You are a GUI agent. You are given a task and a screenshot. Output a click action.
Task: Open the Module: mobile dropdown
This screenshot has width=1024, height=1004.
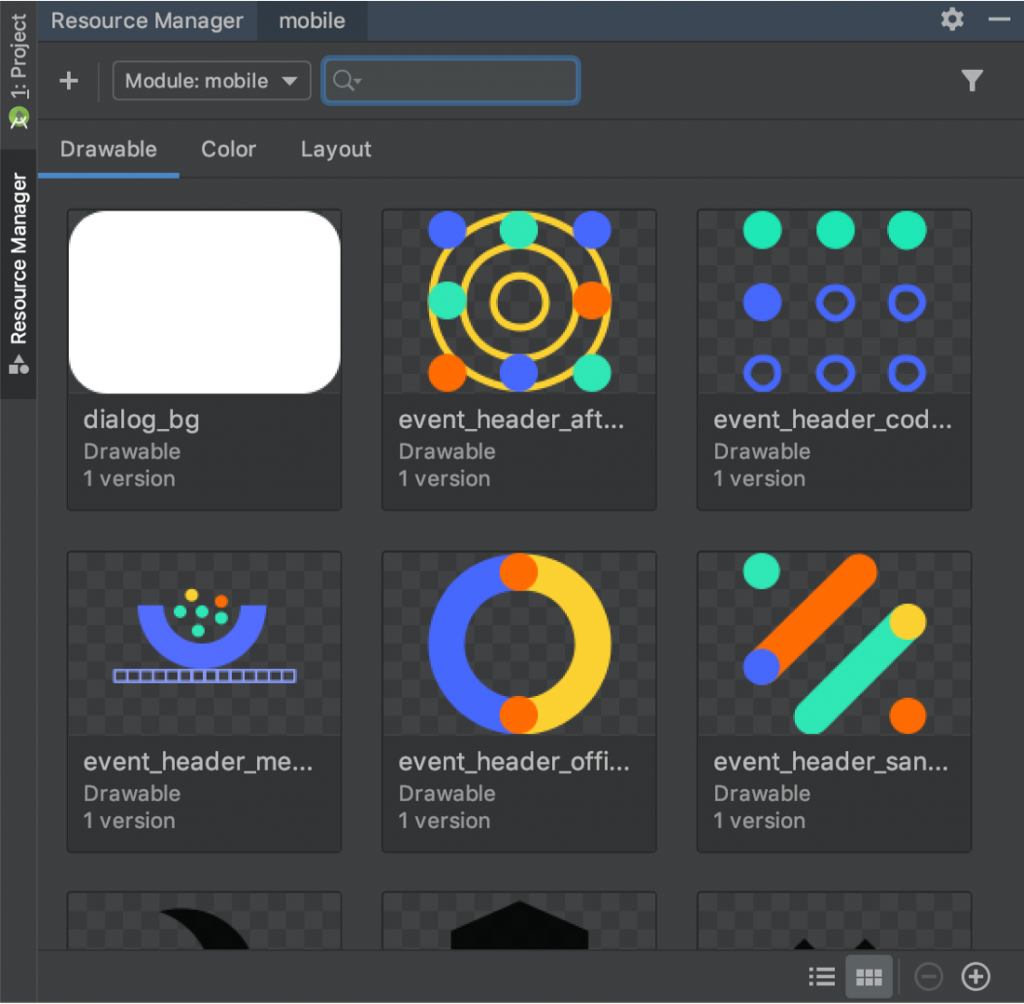coord(211,81)
